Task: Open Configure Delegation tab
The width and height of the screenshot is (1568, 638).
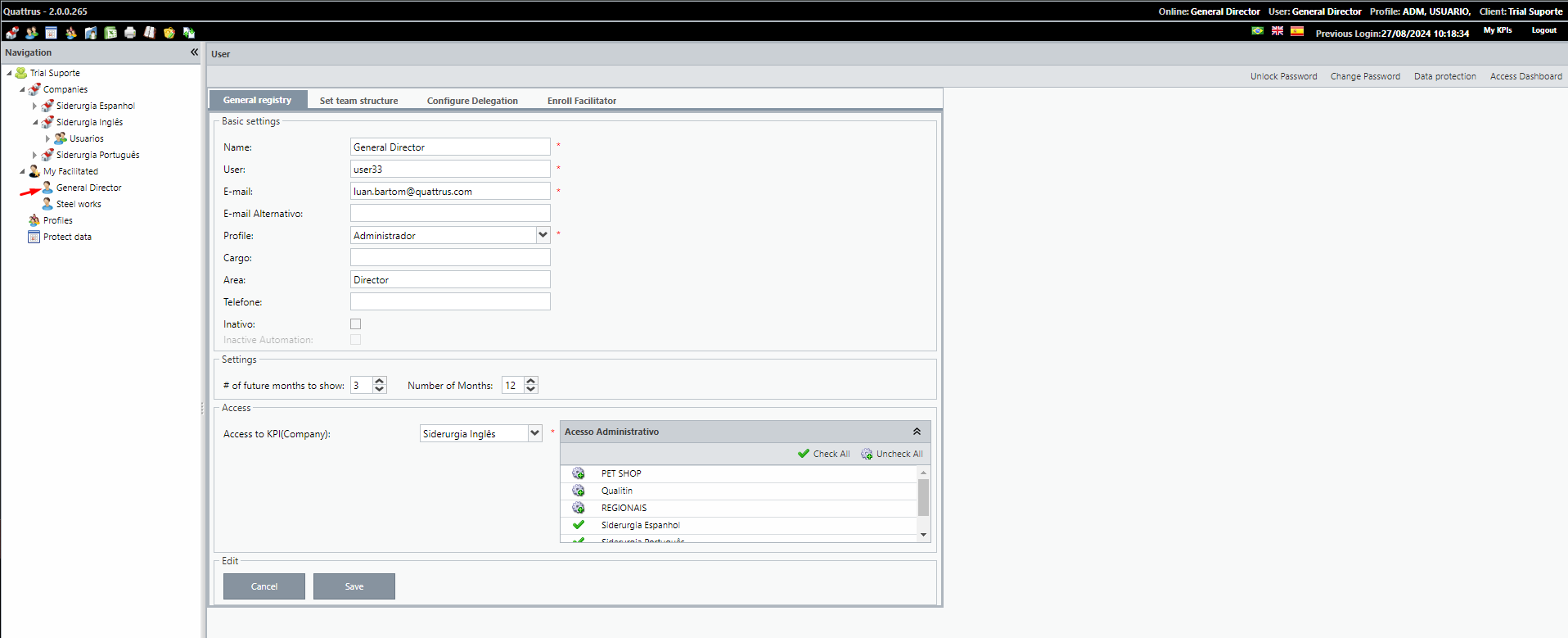Action: pyautogui.click(x=472, y=101)
